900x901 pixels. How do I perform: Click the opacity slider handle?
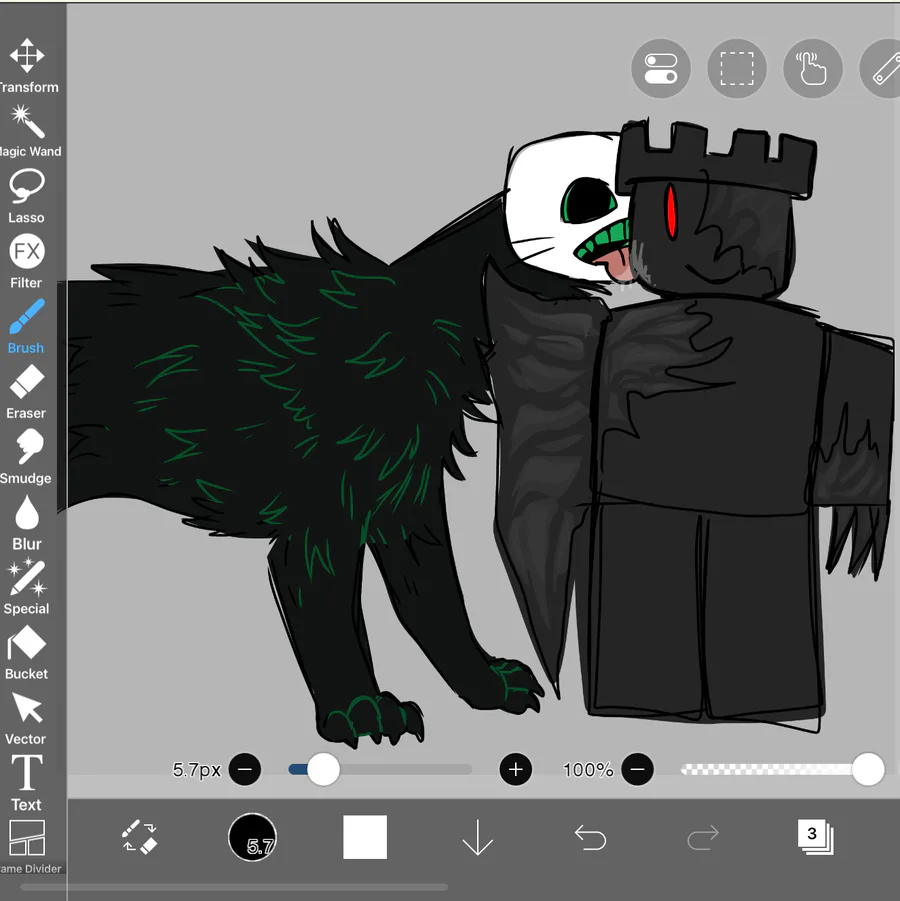[x=868, y=769]
